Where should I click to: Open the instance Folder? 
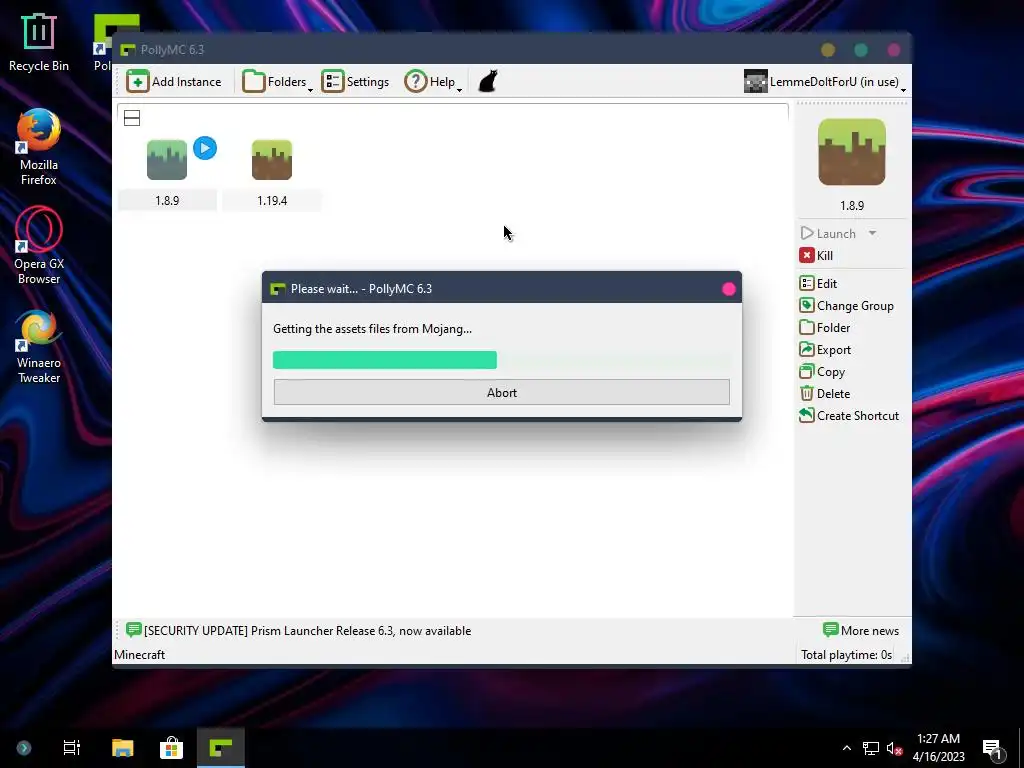(x=825, y=328)
